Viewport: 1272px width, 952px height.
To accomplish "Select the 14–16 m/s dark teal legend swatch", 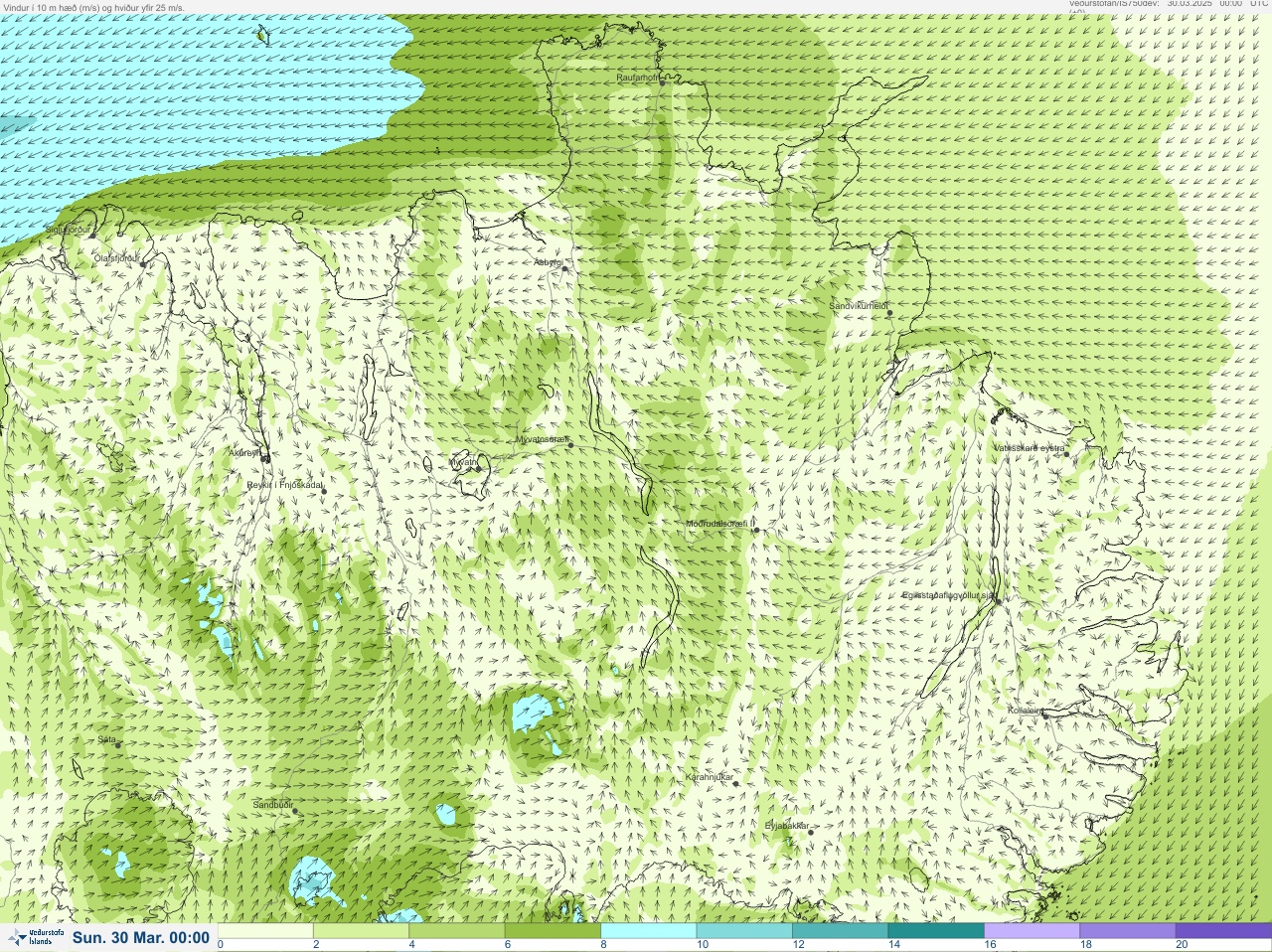I will tap(936, 931).
